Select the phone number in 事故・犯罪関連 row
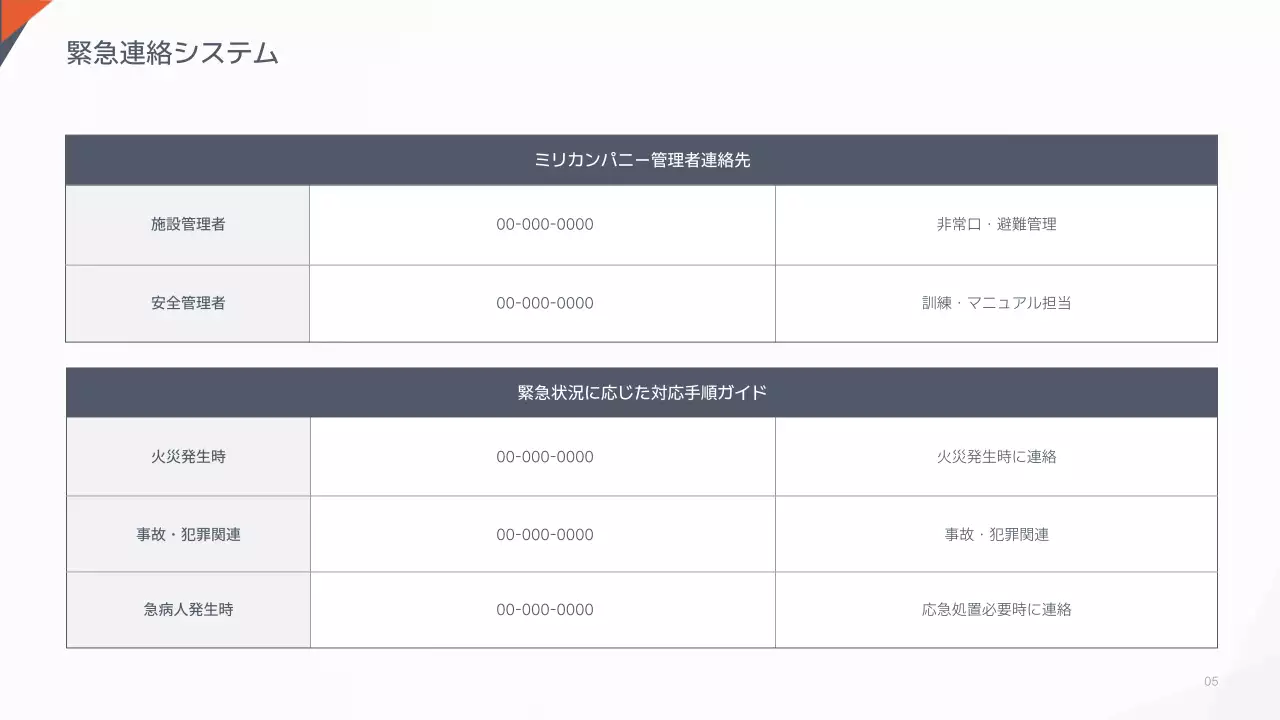This screenshot has width=1280, height=720. (x=544, y=535)
